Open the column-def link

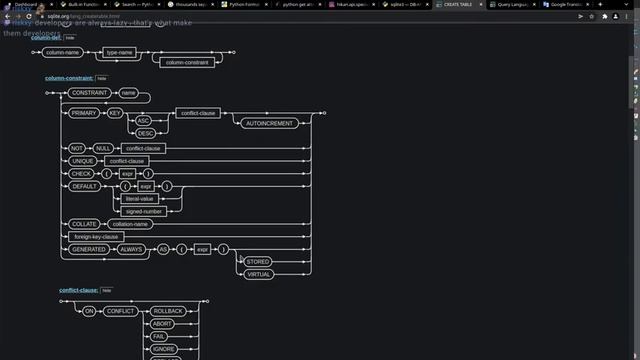coord(46,38)
